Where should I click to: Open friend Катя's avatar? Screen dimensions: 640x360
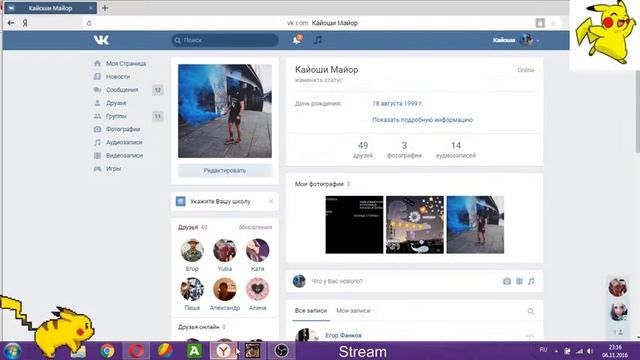click(x=258, y=250)
